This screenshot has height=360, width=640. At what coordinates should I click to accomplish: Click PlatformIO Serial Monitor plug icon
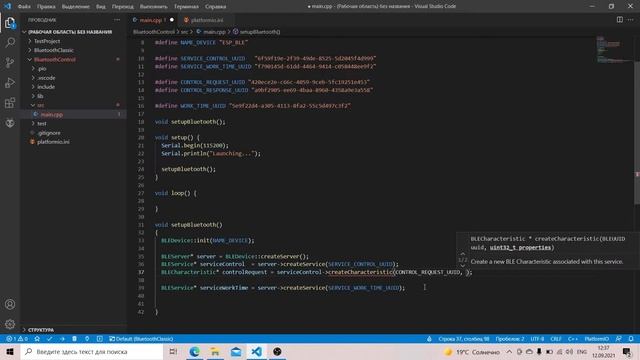(87, 339)
